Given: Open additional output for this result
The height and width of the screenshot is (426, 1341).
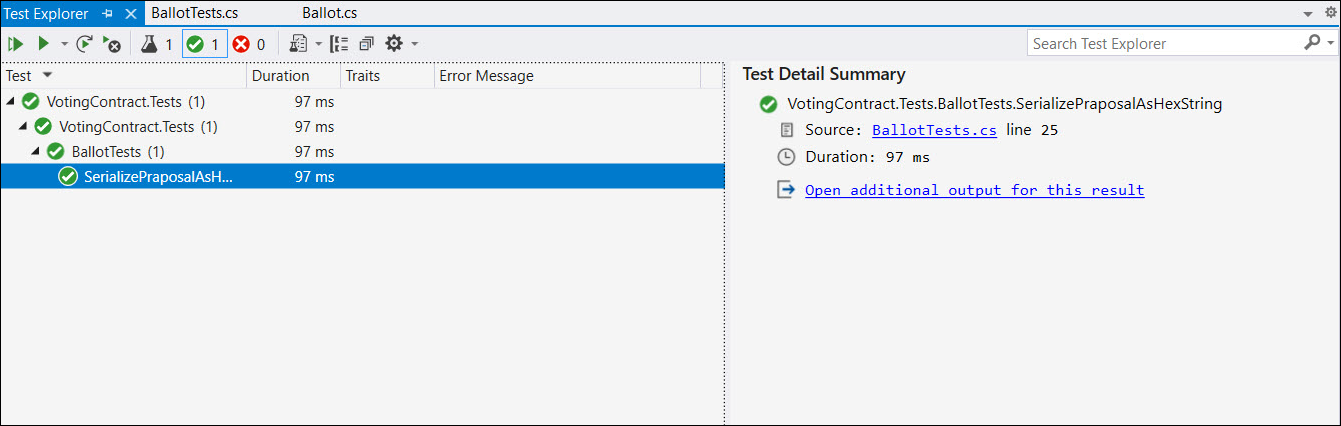Looking at the screenshot, I should tap(974, 190).
